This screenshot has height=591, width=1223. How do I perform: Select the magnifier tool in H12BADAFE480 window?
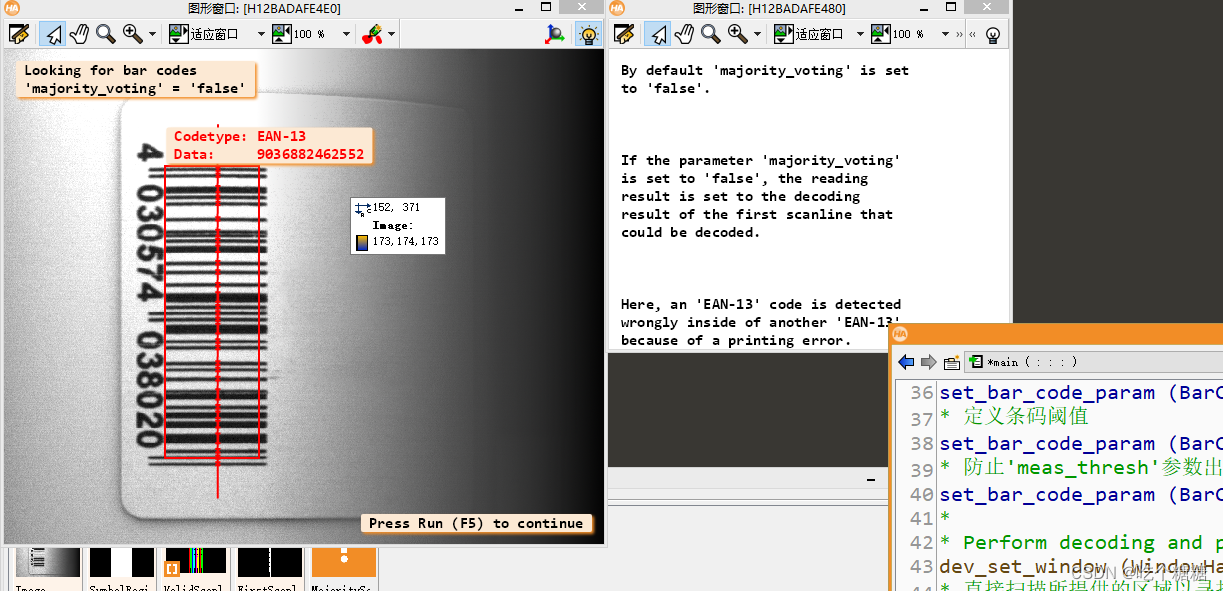[x=710, y=34]
